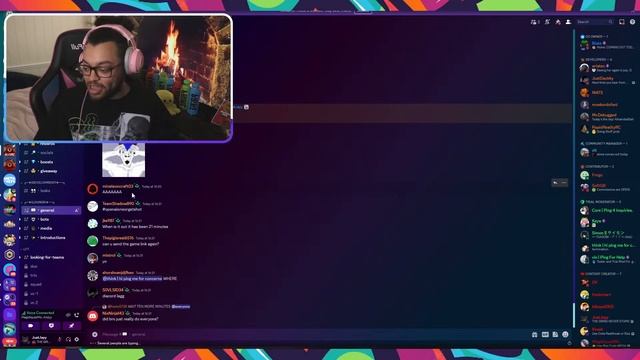Open the wolf image attachment thumbnail in chat
Screen dimensions: 640x360
(x=123, y=160)
